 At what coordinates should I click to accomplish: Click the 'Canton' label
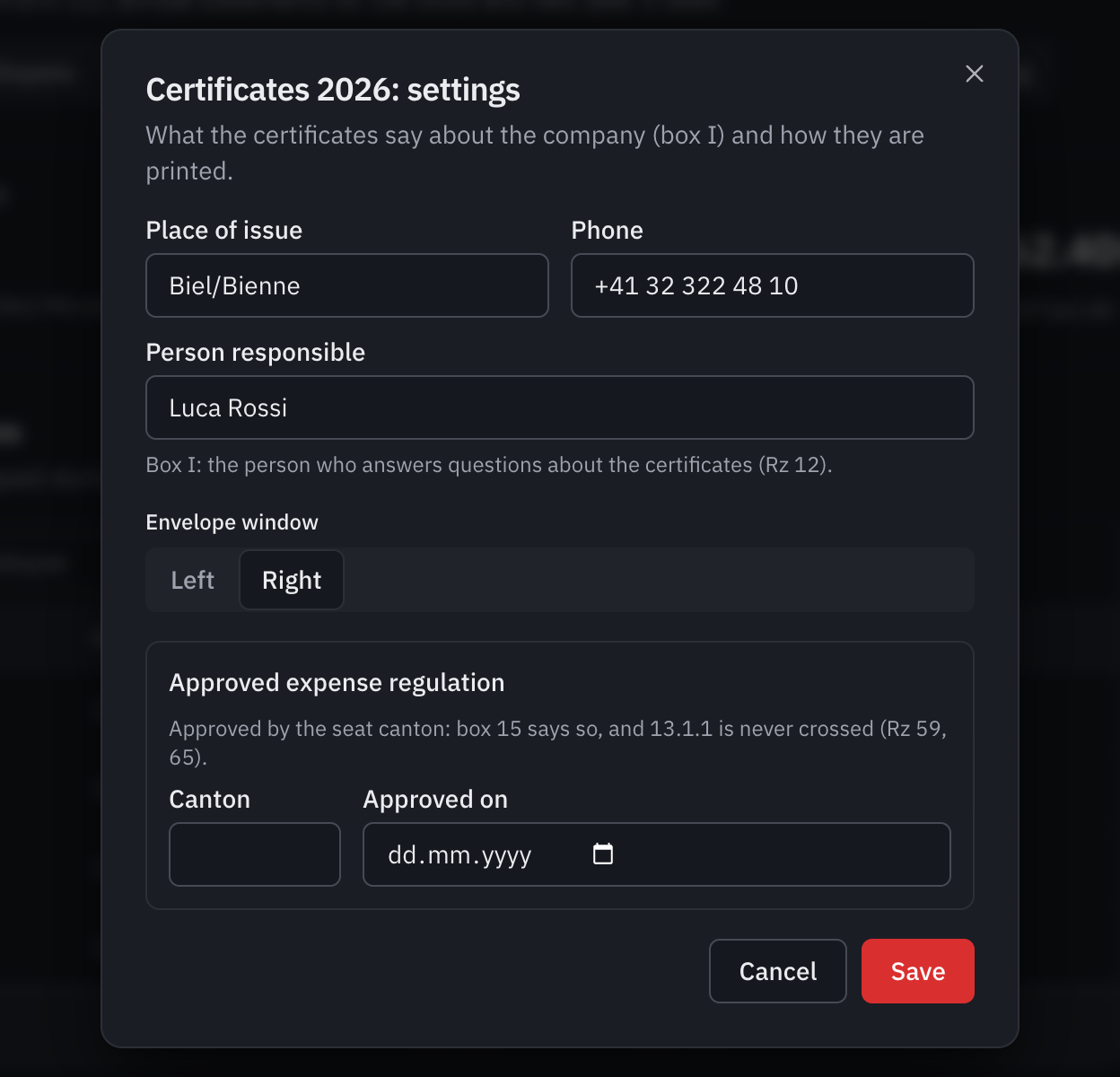point(210,800)
